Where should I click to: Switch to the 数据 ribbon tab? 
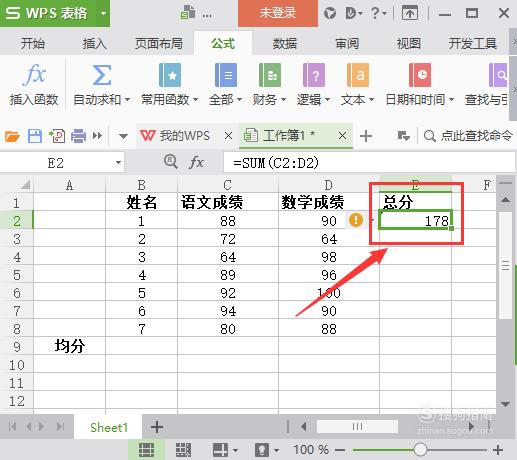(285, 43)
